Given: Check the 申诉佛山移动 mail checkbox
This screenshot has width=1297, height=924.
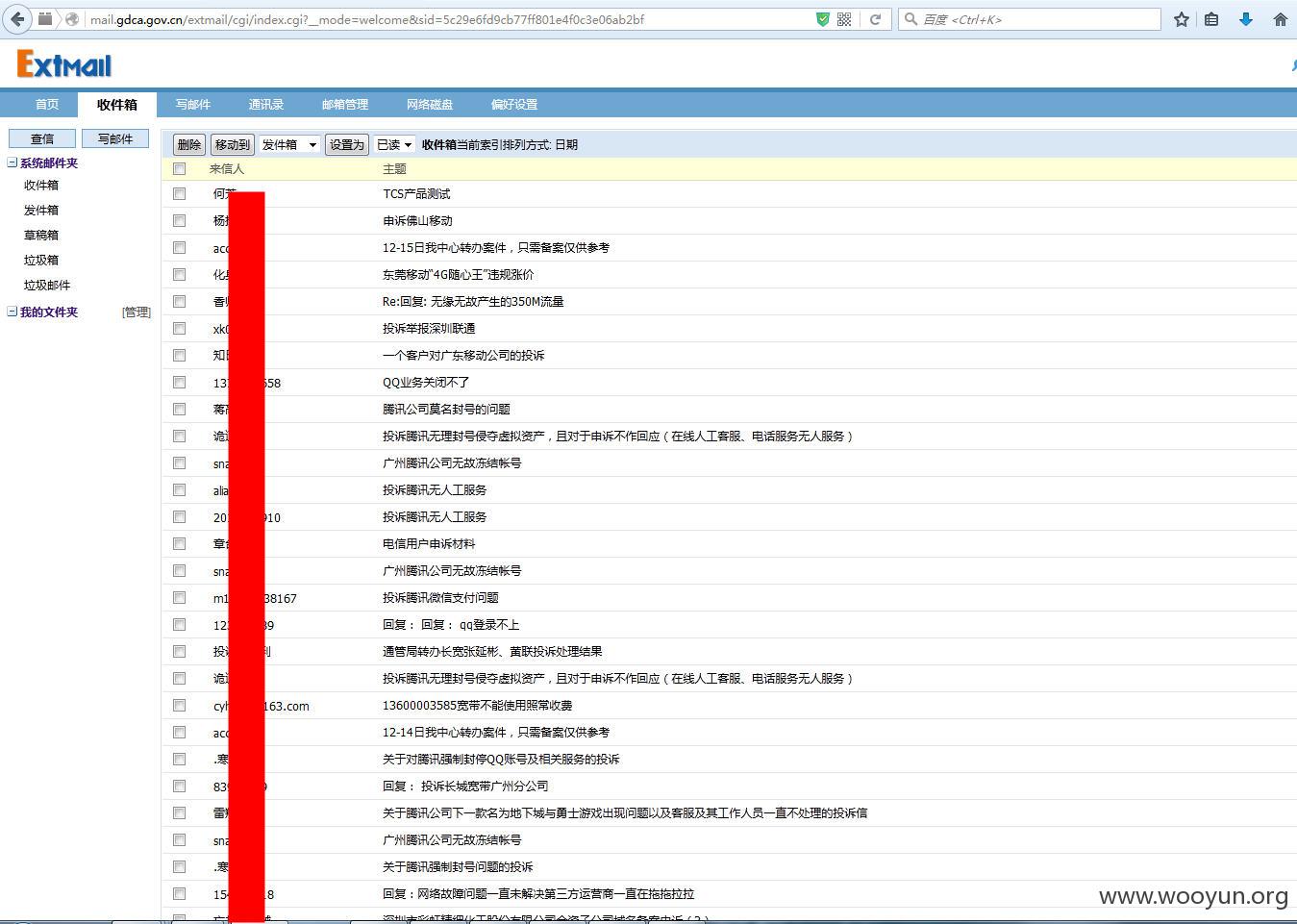Looking at the screenshot, I should (179, 220).
